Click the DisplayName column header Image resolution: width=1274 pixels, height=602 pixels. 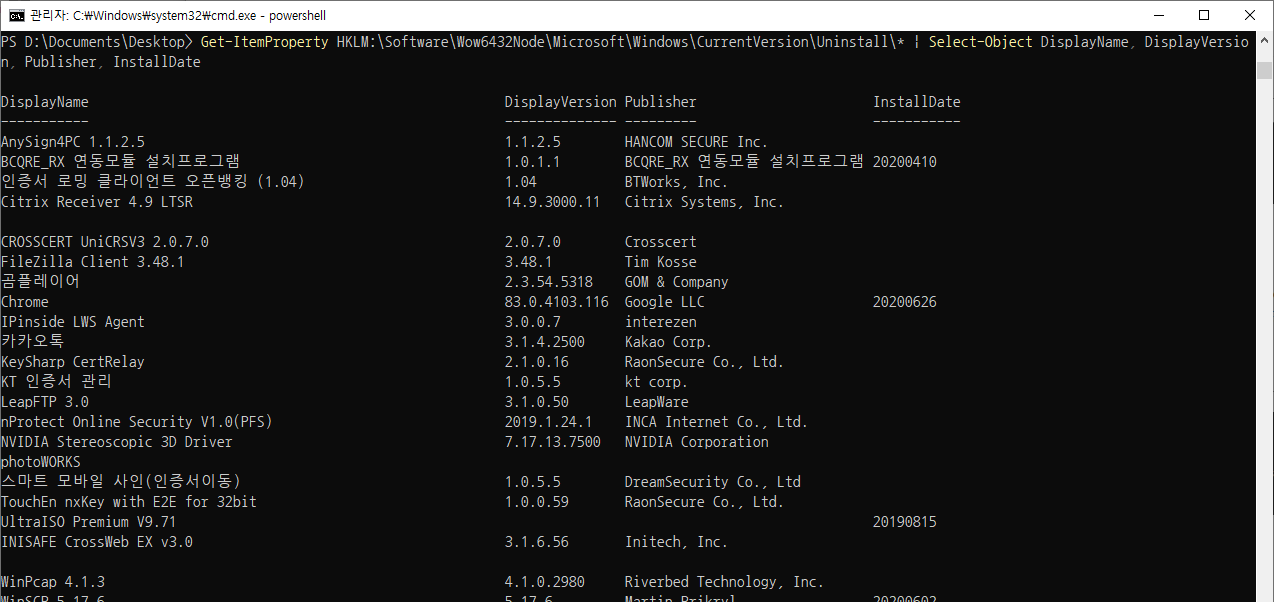[45, 102]
